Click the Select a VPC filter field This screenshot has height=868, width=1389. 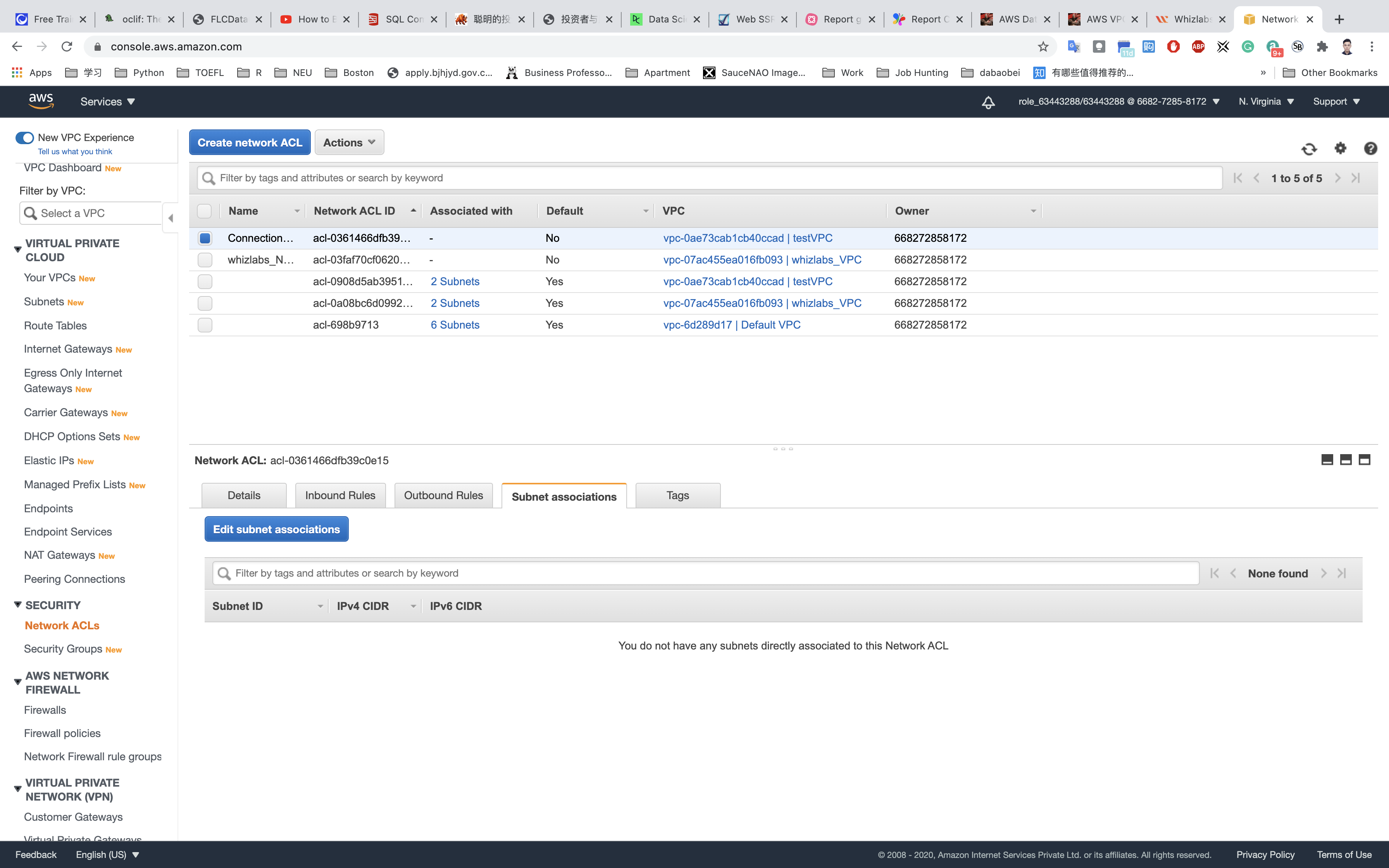[x=92, y=214]
